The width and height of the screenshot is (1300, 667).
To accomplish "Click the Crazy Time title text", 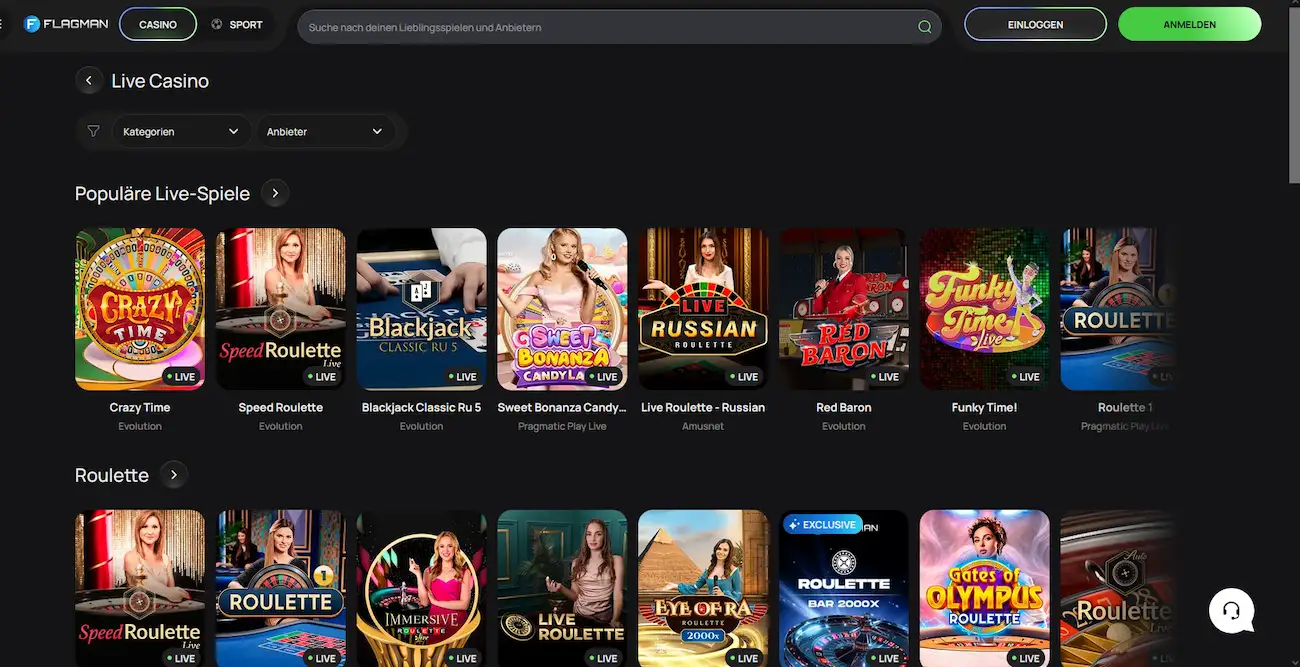I will pos(140,407).
